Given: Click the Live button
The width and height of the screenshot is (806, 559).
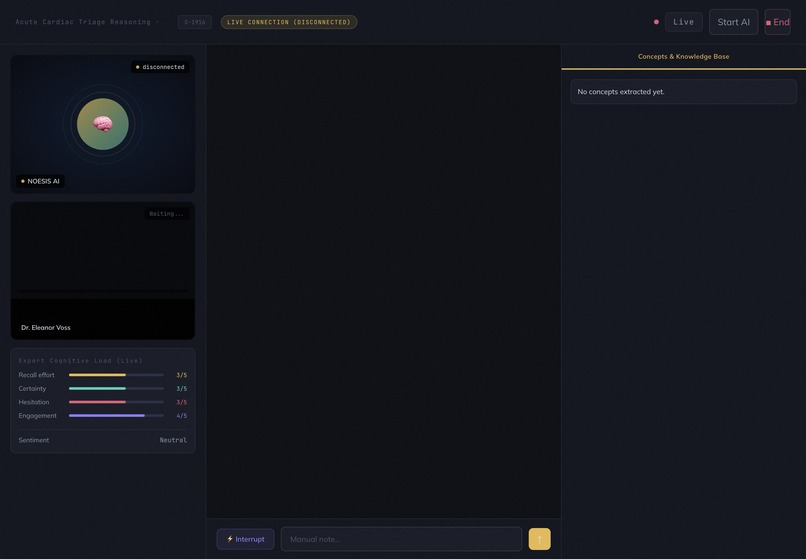Looking at the screenshot, I should coord(683,22).
